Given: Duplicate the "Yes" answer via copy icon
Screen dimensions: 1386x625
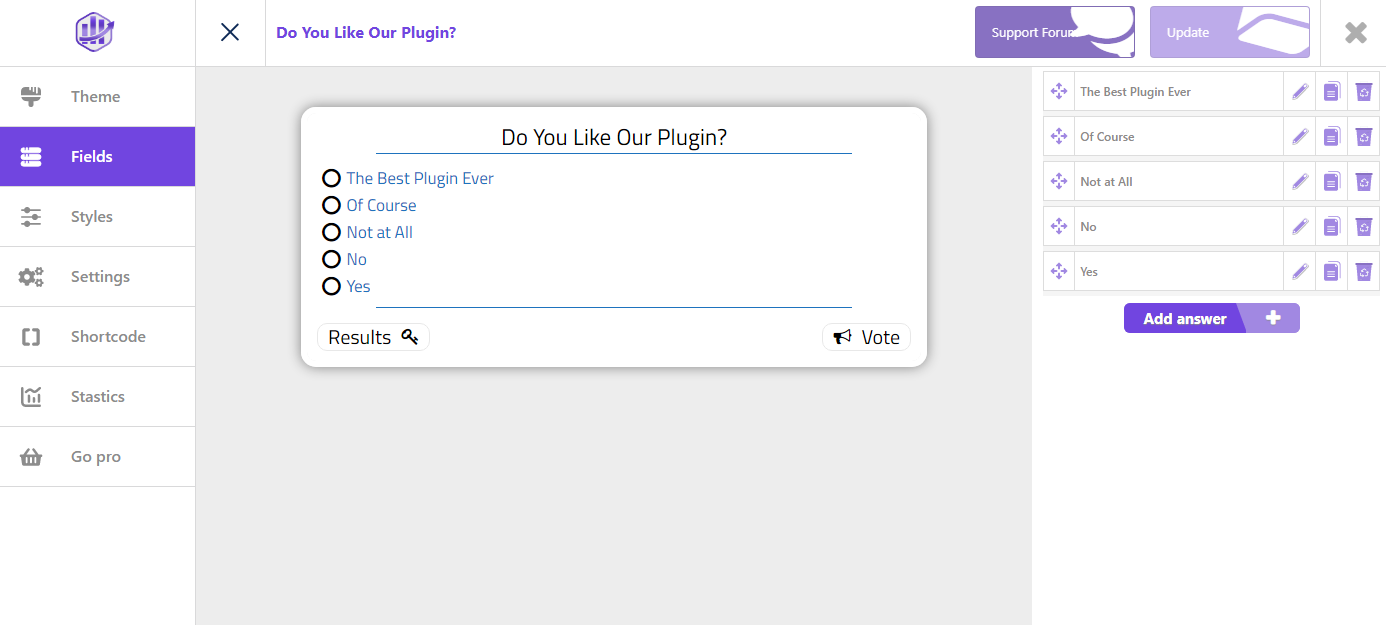Looking at the screenshot, I should (x=1331, y=272).
